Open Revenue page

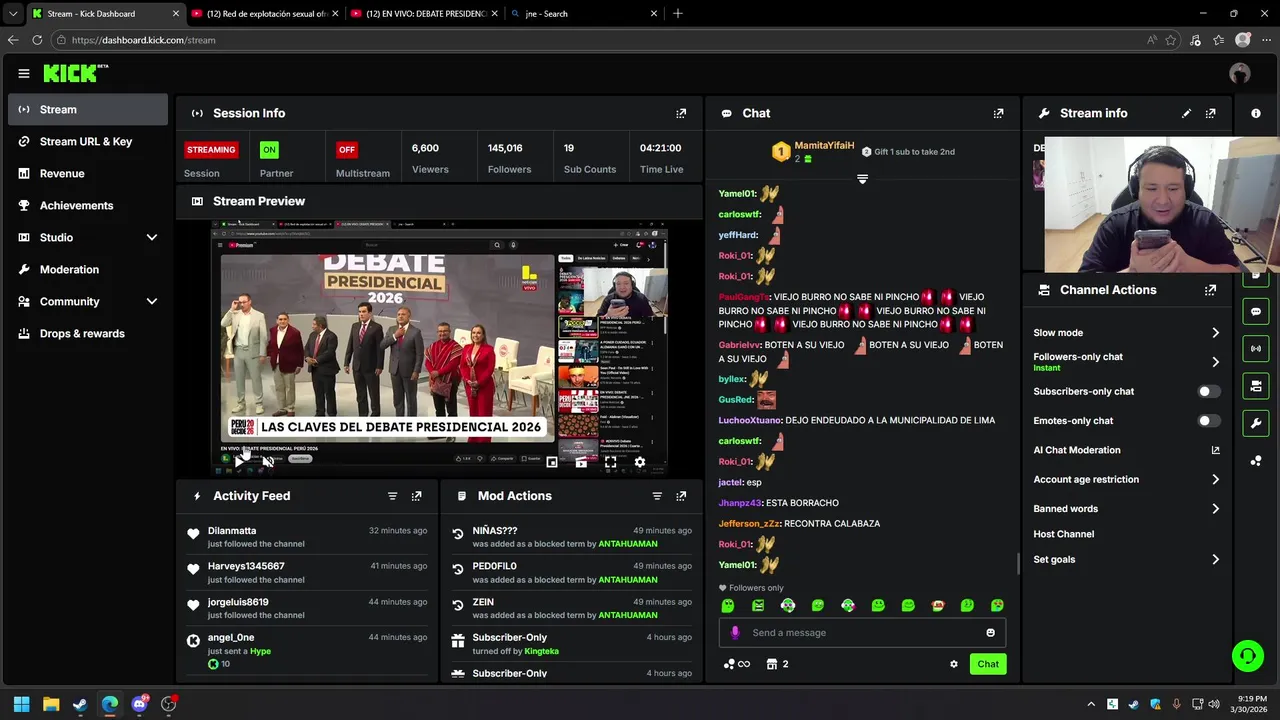click(88, 173)
